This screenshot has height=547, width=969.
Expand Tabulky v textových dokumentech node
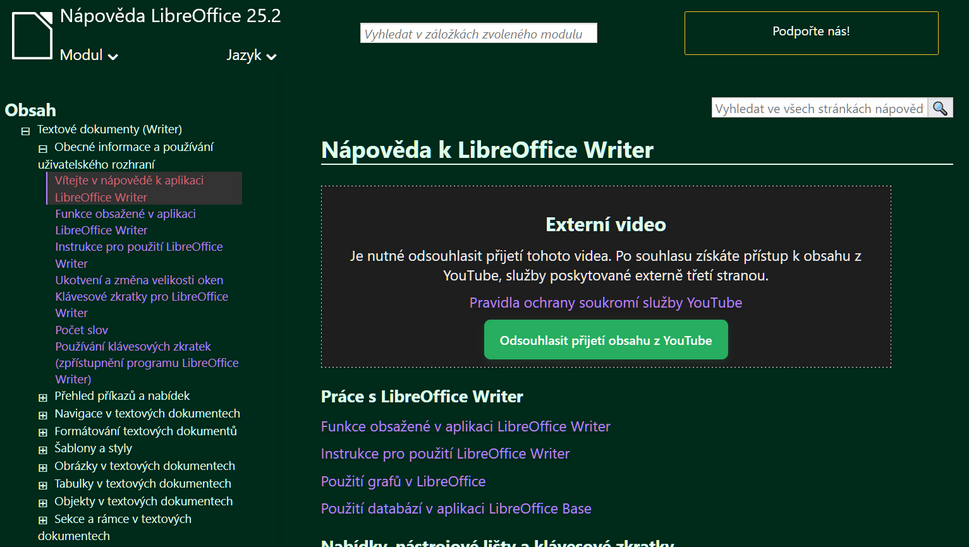pyautogui.click(x=43, y=485)
